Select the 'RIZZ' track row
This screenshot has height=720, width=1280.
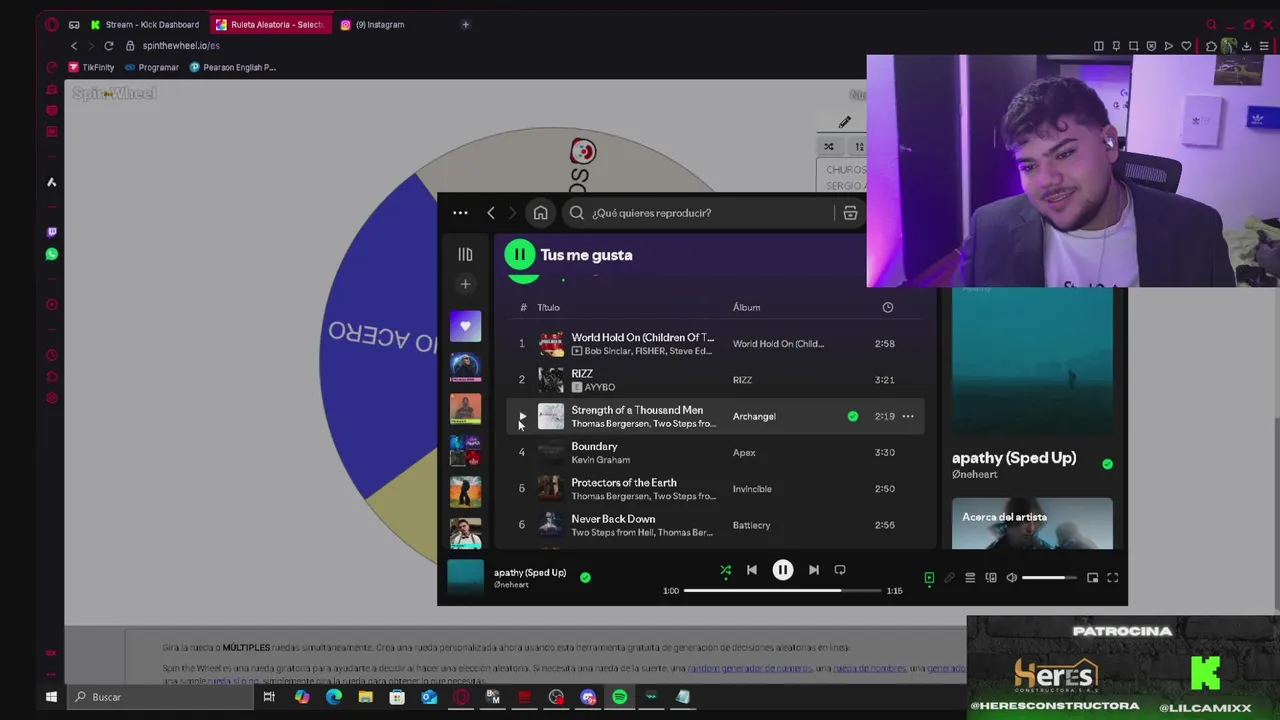tap(715, 380)
